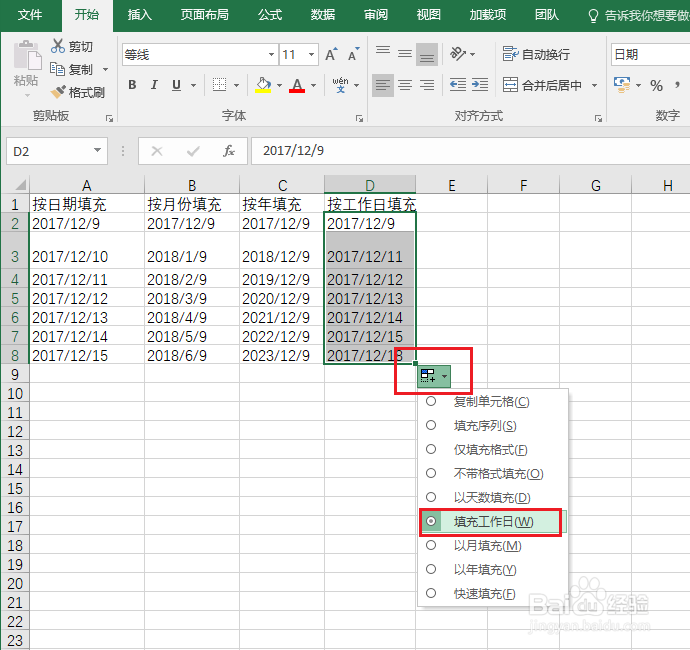Switch to the Data (数据) tab
This screenshot has height=650, width=690.
coord(323,15)
